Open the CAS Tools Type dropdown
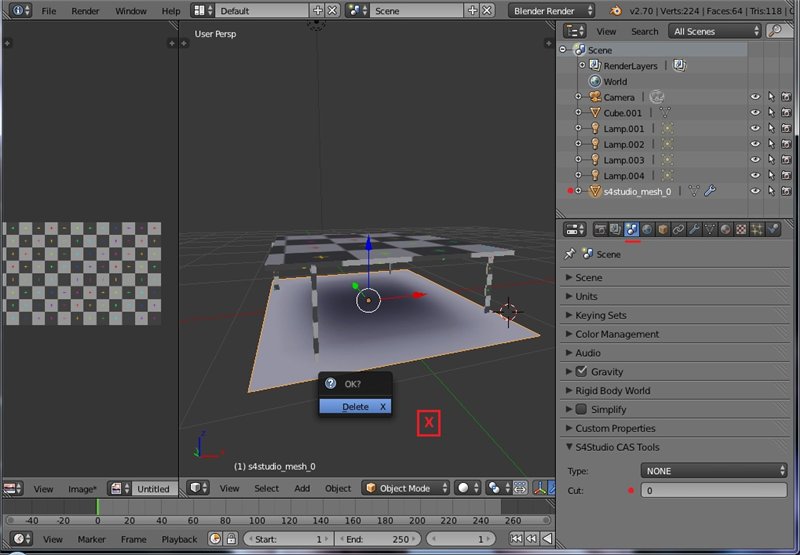Screen dimensions: 800x555 pos(714,470)
